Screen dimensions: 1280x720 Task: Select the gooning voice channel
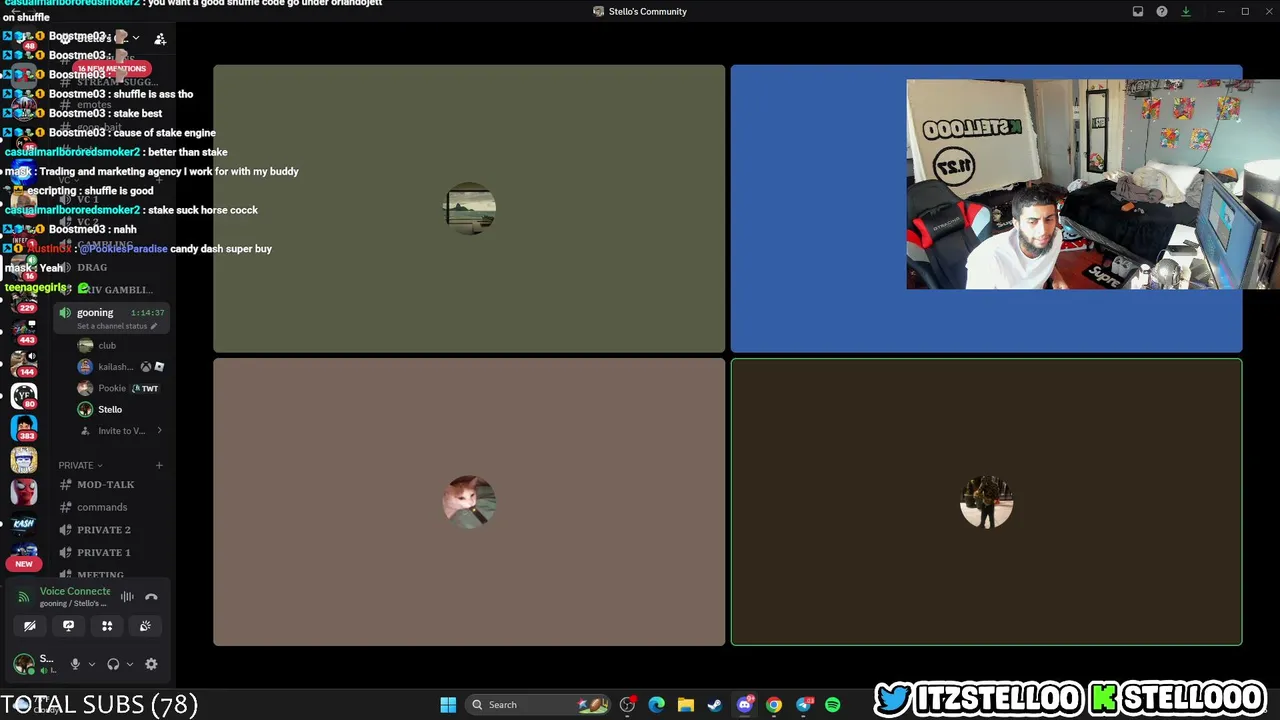110,313
